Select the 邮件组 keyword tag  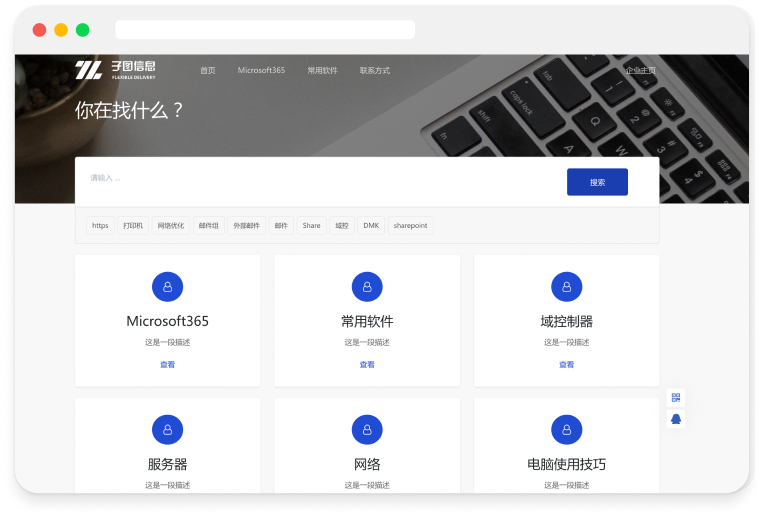[209, 226]
